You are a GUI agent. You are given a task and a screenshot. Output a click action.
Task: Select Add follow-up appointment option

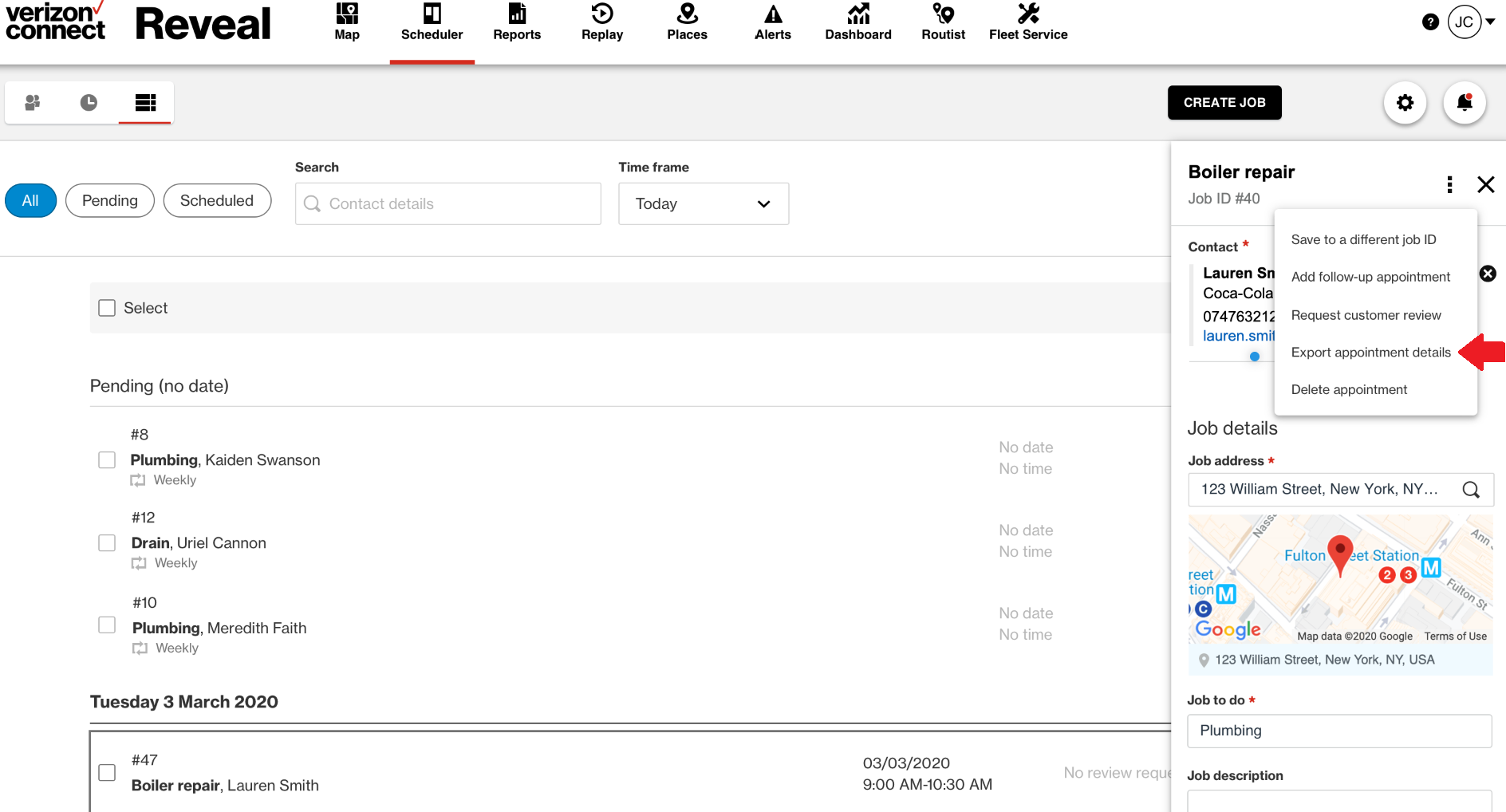click(x=1370, y=277)
